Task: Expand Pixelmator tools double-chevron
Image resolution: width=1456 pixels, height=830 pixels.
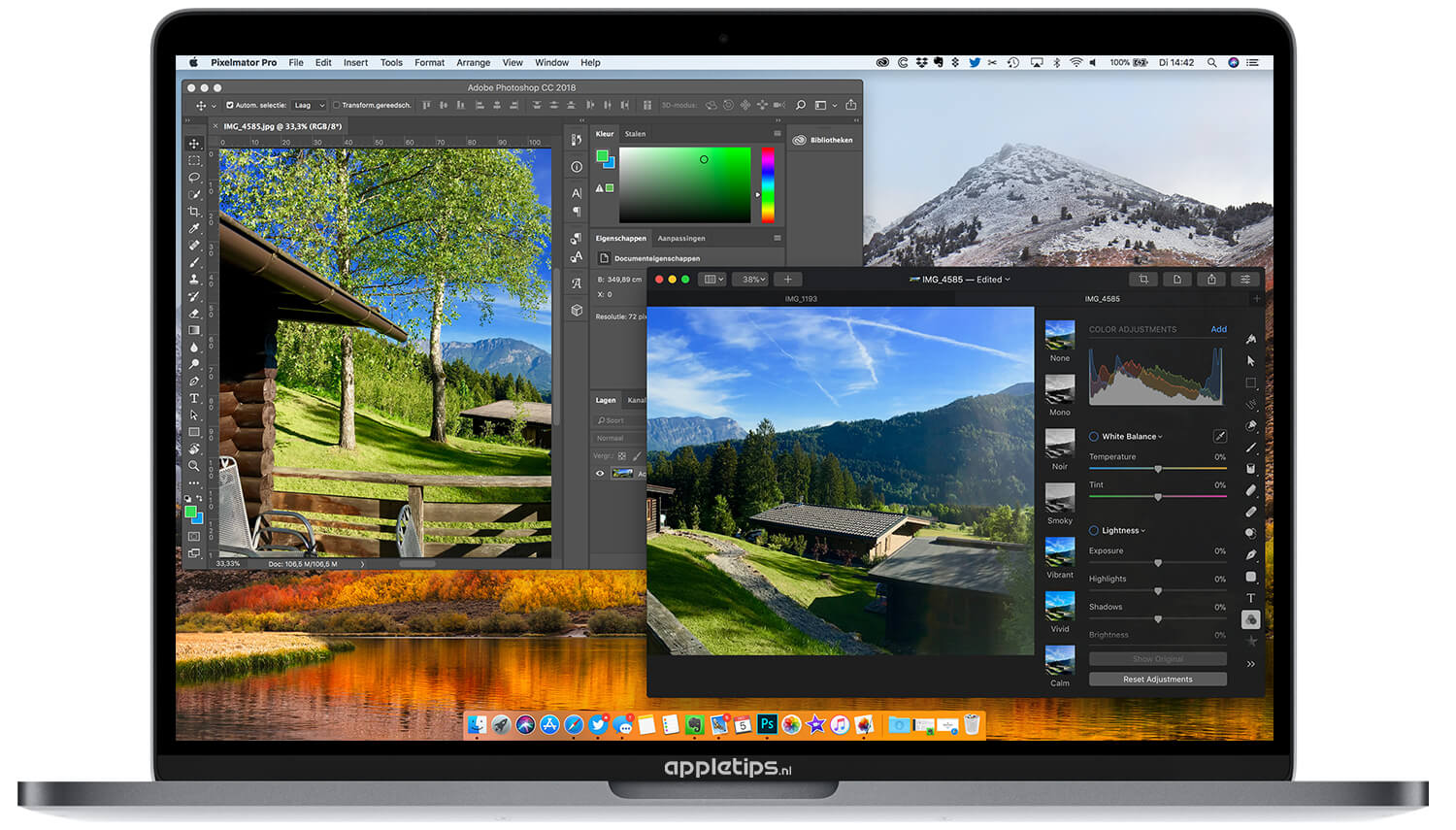Action: pyautogui.click(x=1251, y=664)
